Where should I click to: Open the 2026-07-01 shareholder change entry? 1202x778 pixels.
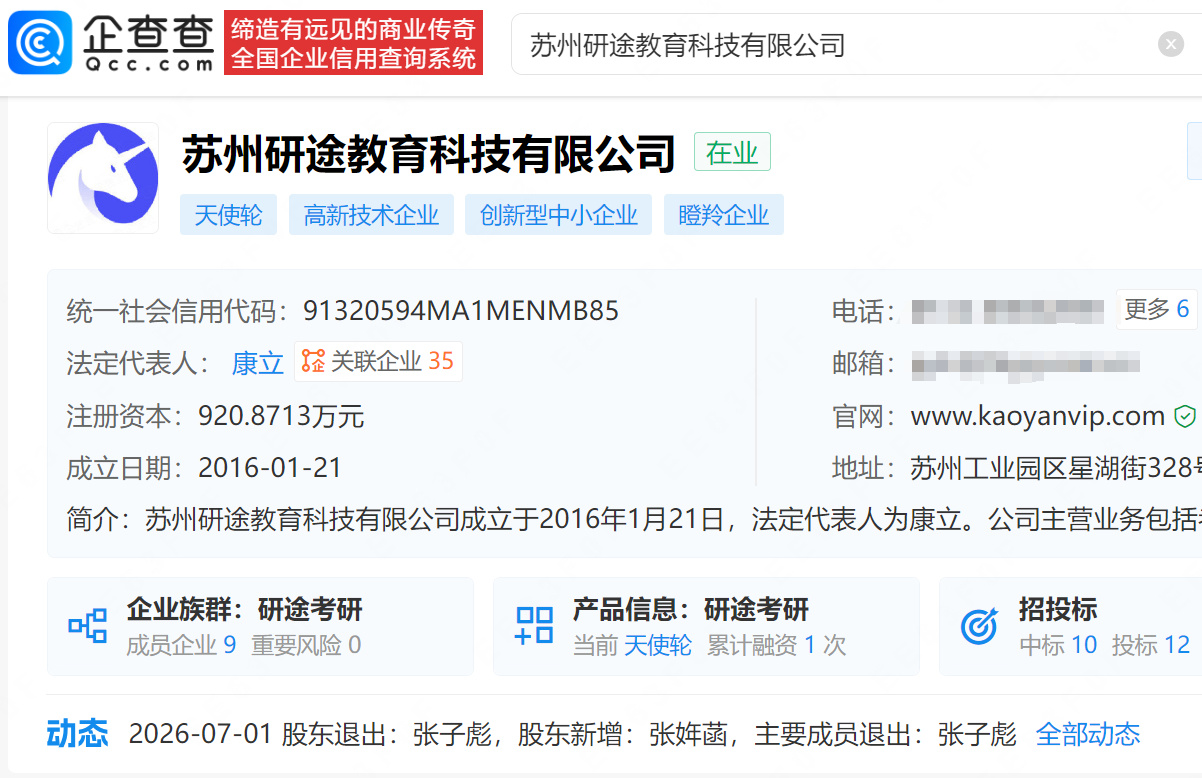[572, 735]
